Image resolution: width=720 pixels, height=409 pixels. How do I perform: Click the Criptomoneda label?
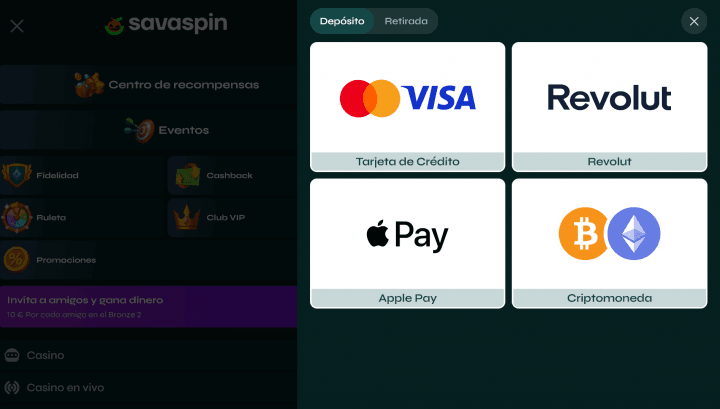609,298
